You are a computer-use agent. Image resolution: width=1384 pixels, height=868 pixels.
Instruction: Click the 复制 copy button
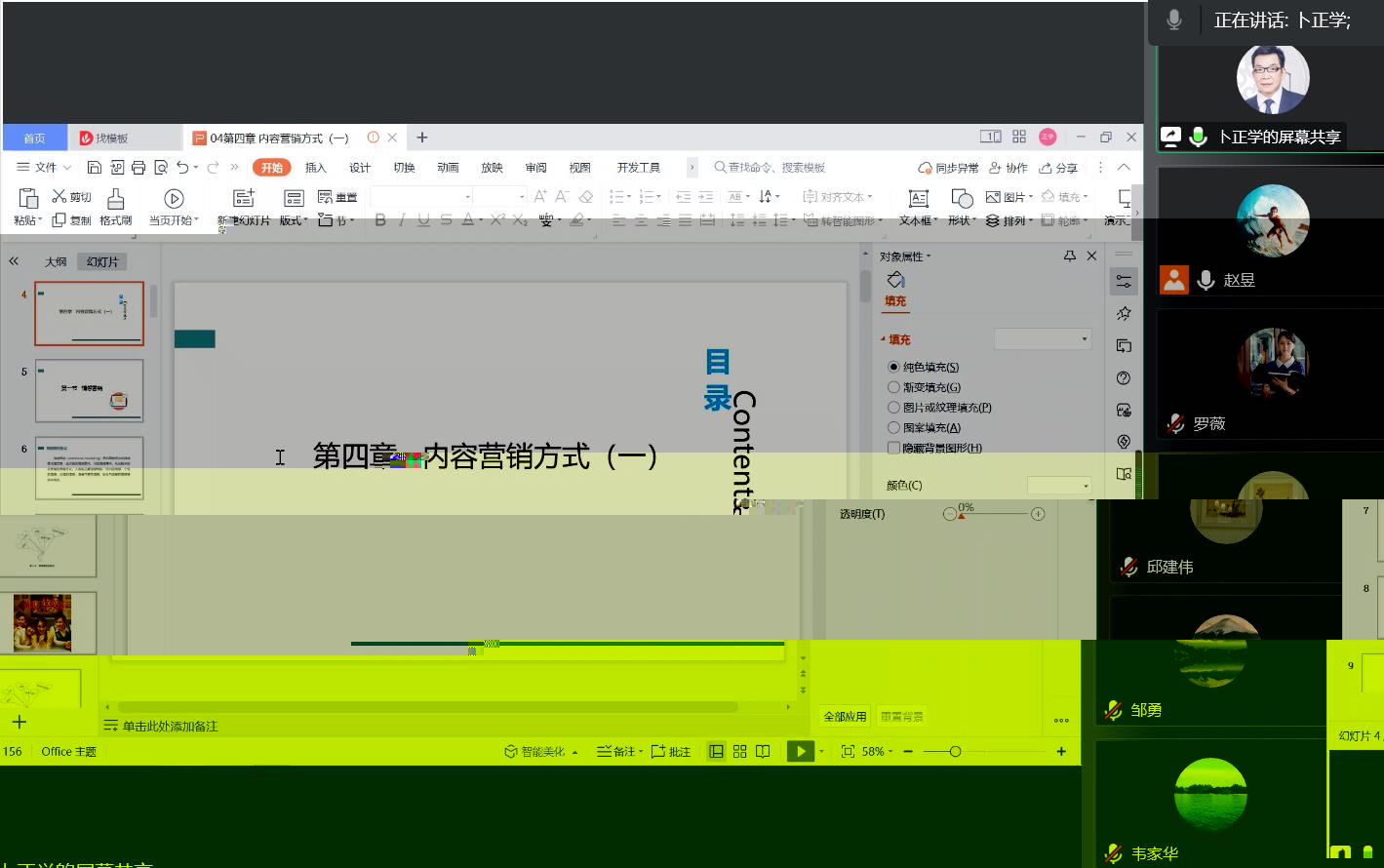click(72, 220)
